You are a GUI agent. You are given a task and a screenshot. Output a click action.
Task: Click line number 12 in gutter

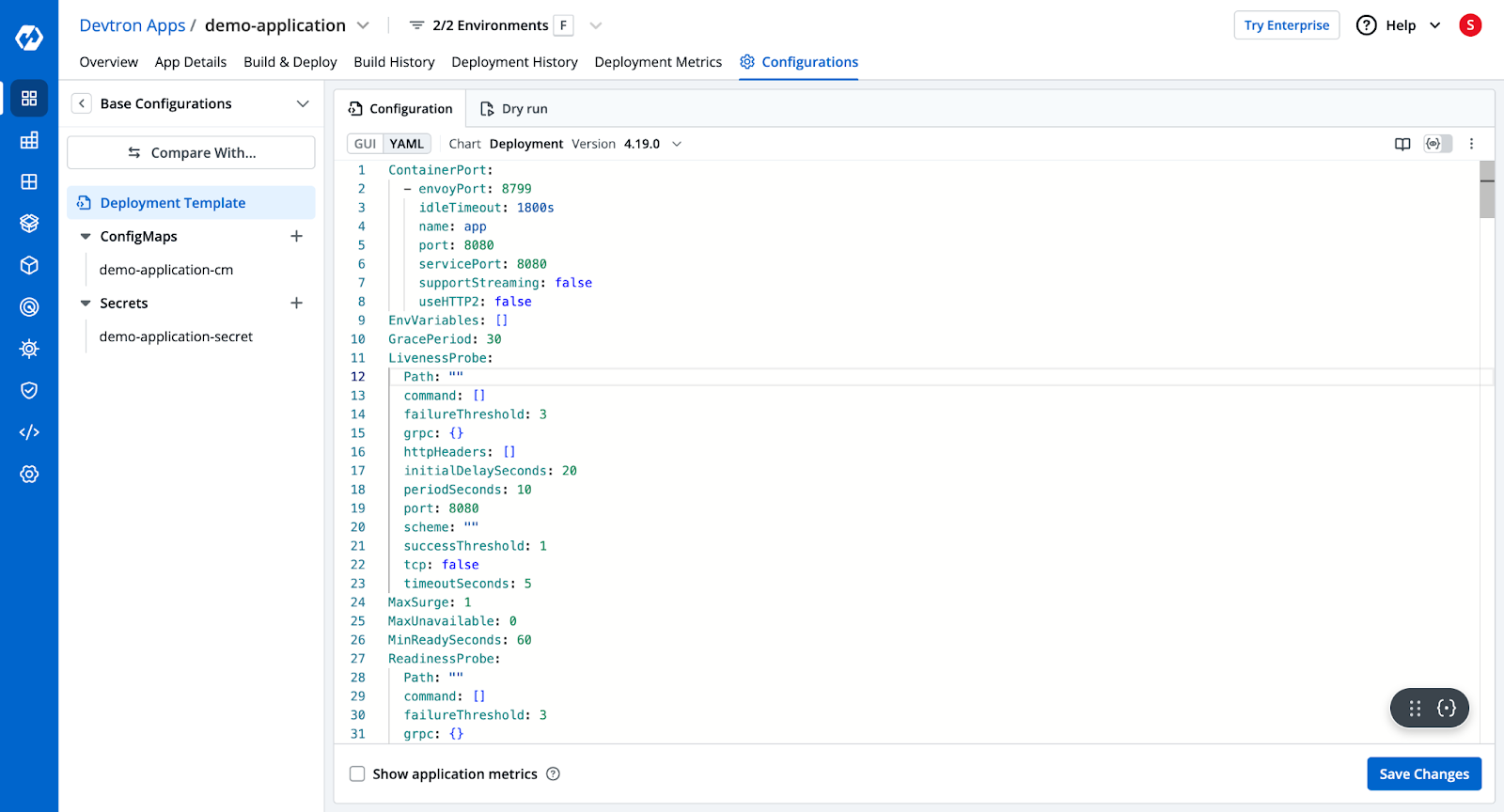pos(358,377)
